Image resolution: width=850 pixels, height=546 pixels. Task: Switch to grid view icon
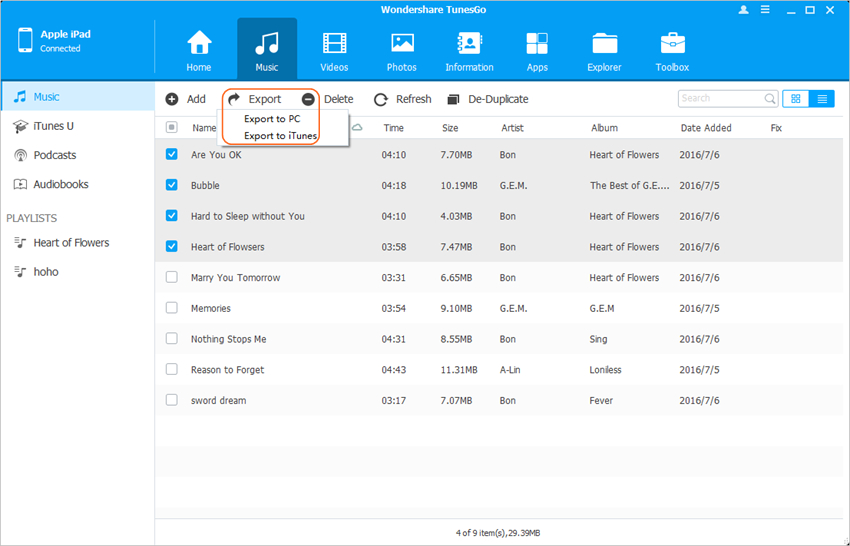(796, 99)
